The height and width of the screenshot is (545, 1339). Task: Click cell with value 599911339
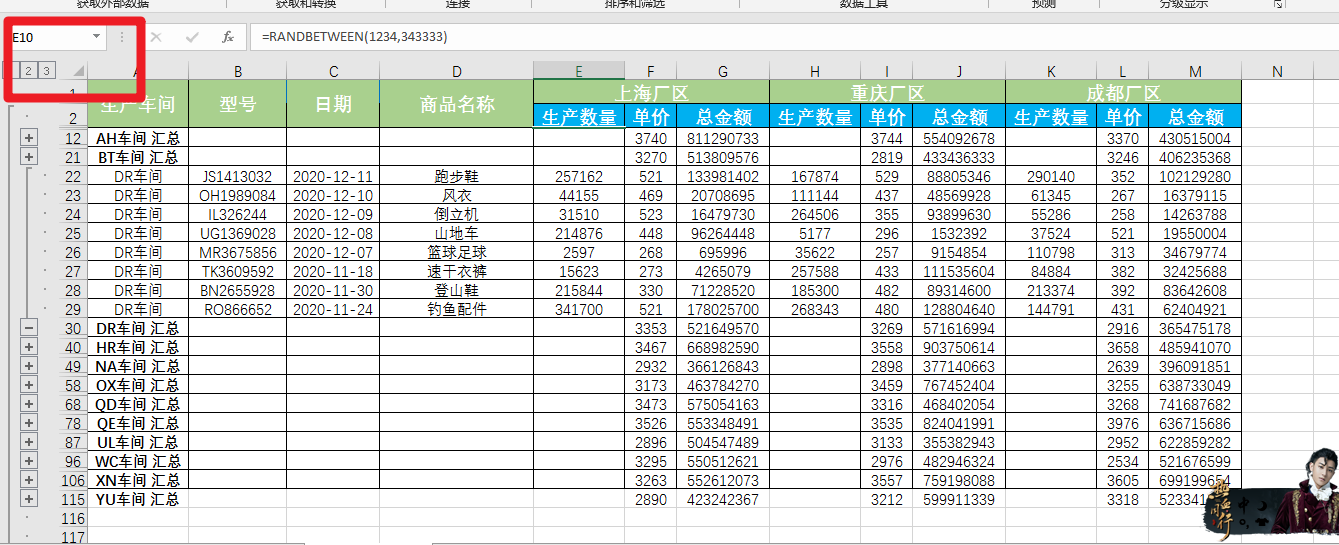tap(959, 499)
